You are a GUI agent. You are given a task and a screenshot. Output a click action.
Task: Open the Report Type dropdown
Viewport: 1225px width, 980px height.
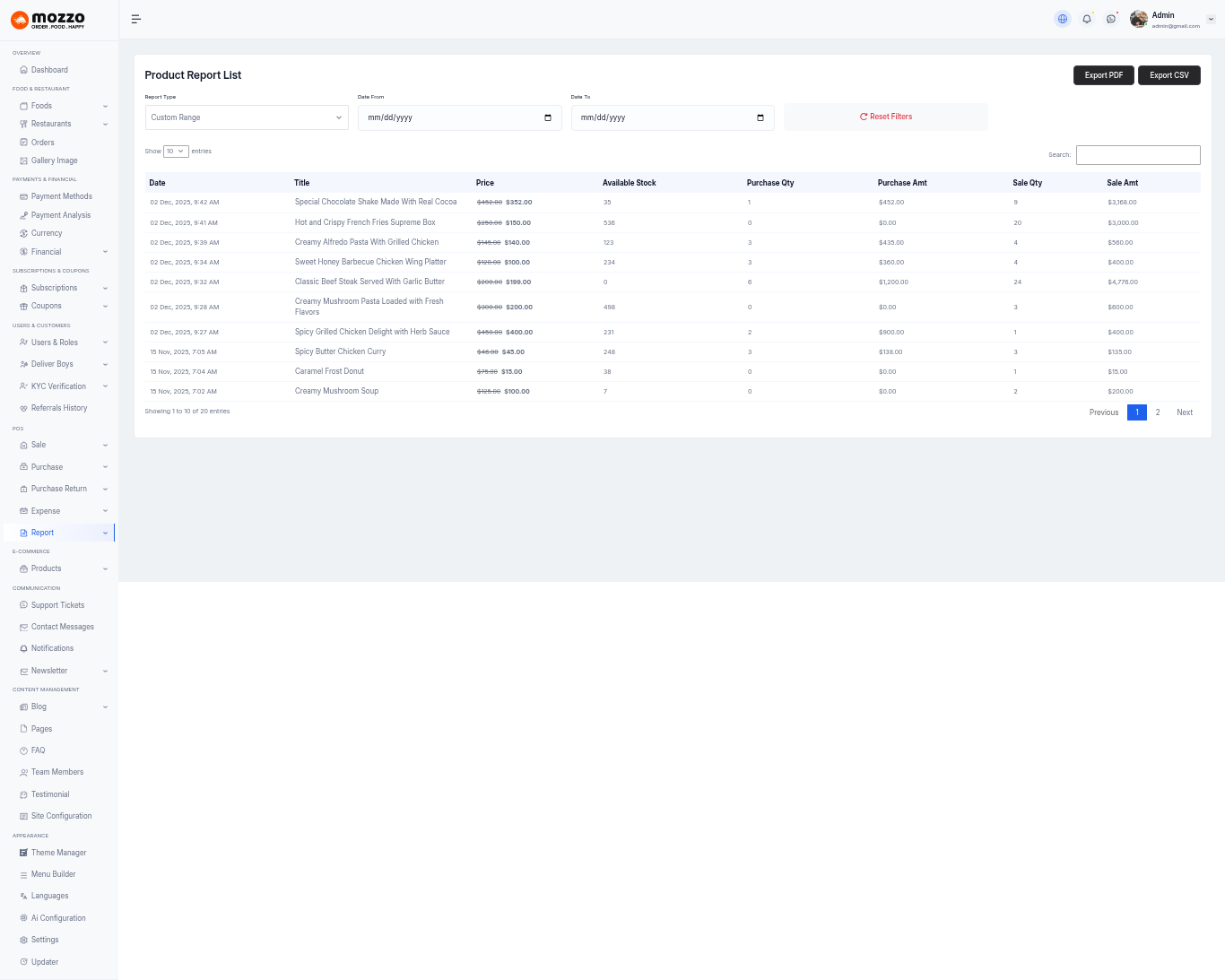[247, 117]
